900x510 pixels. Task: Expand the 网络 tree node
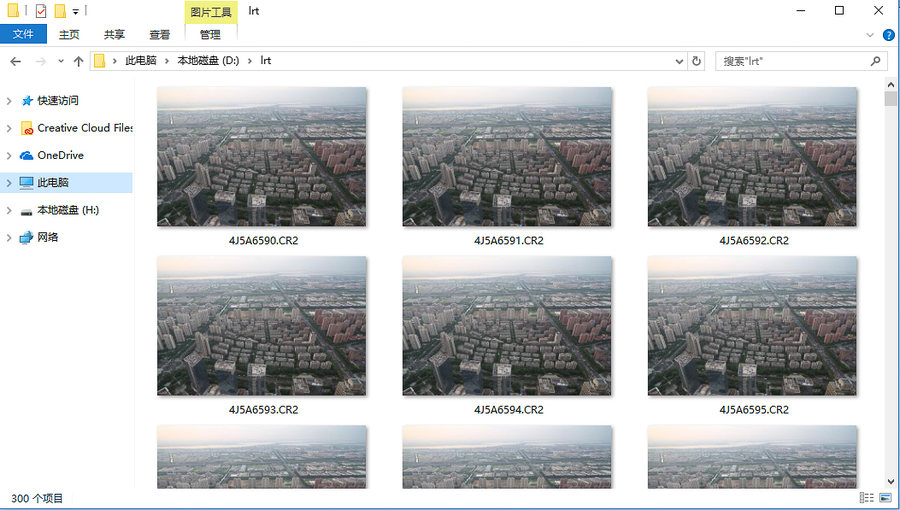point(9,238)
